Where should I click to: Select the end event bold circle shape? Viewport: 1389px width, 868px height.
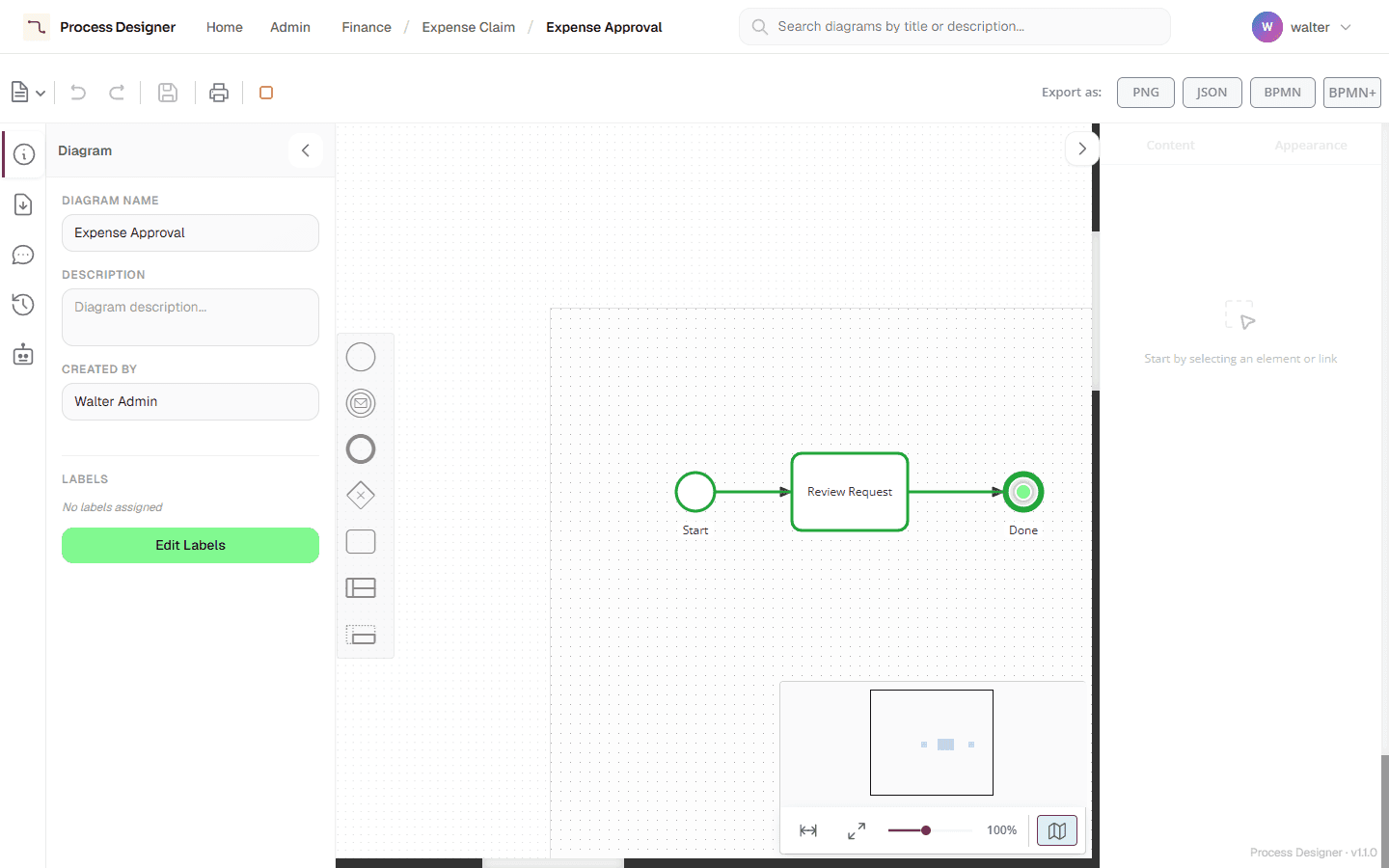[361, 449]
